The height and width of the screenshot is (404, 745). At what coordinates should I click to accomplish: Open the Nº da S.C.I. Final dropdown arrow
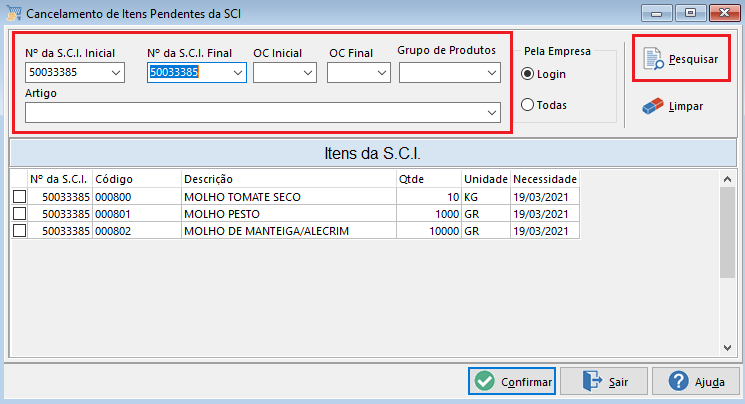click(x=238, y=73)
